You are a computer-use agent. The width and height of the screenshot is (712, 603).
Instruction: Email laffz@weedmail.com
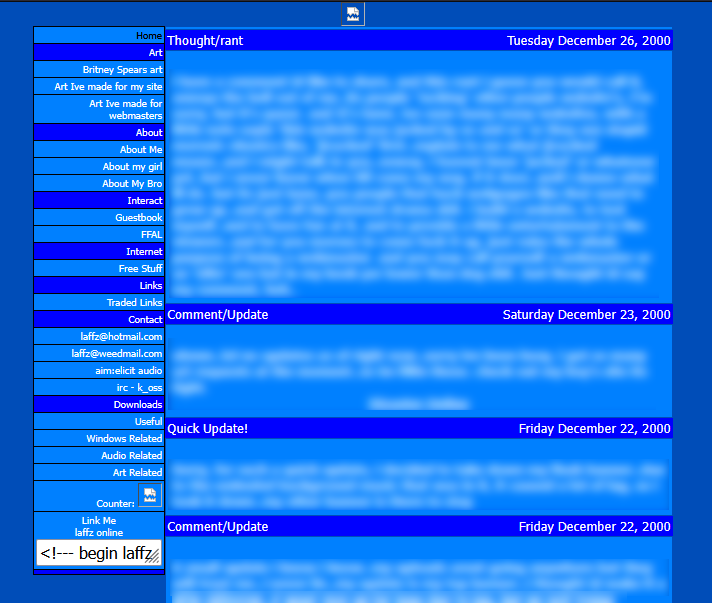(x=116, y=354)
